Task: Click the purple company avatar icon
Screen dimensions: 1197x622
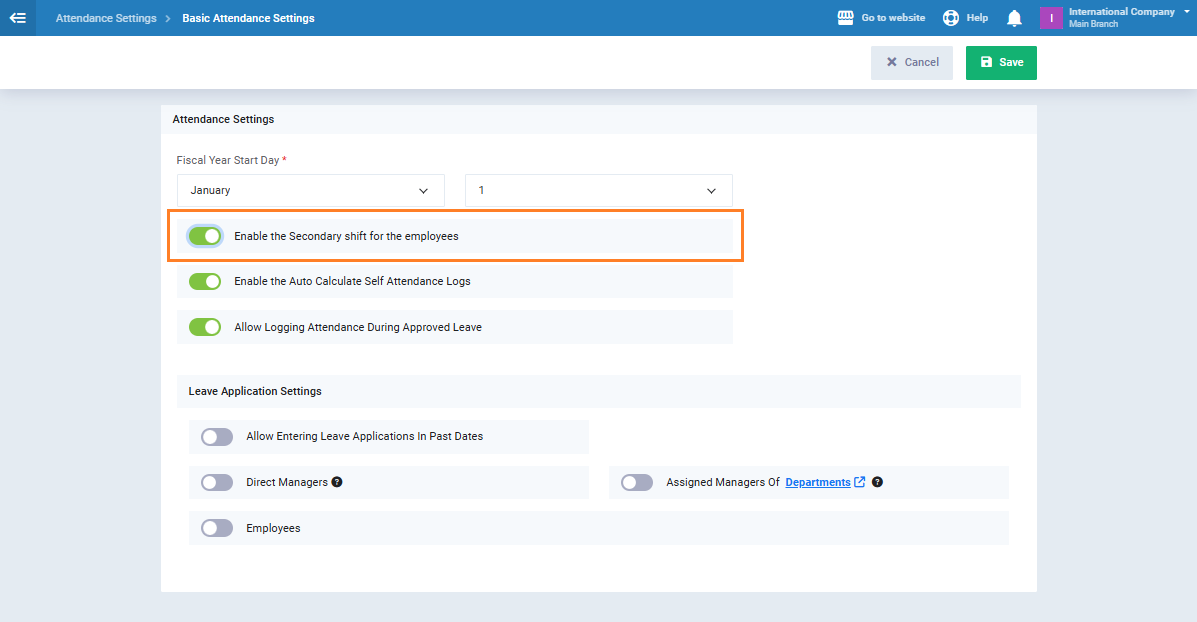Action: (x=1051, y=18)
